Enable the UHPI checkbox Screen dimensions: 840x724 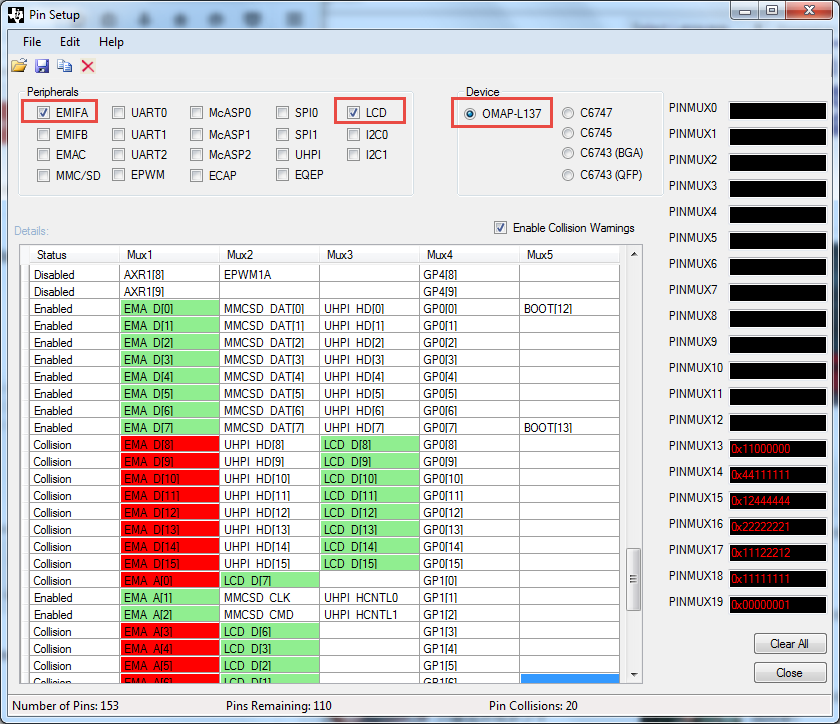point(282,155)
